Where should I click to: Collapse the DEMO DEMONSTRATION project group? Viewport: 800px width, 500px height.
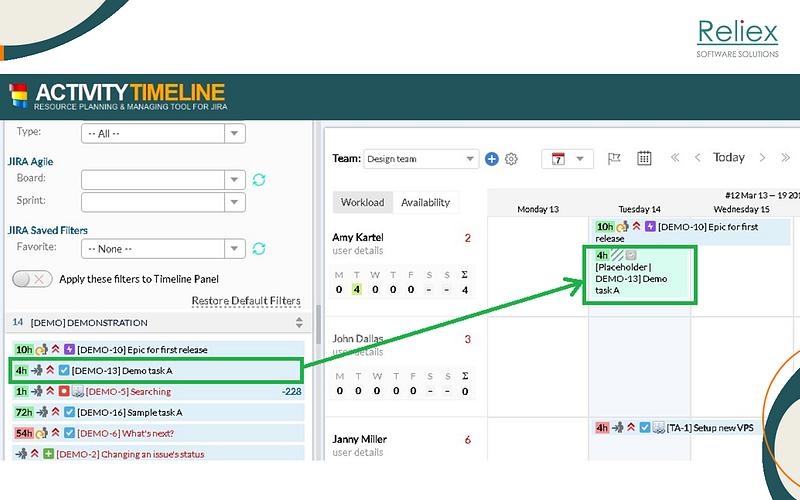pyautogui.click(x=299, y=322)
